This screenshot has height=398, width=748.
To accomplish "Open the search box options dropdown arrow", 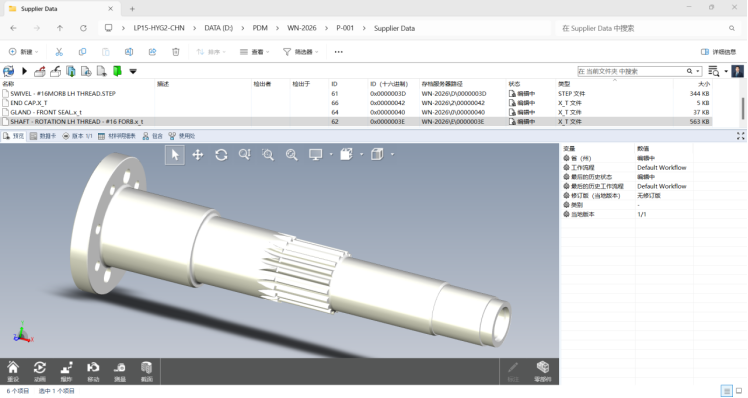I will (x=698, y=71).
